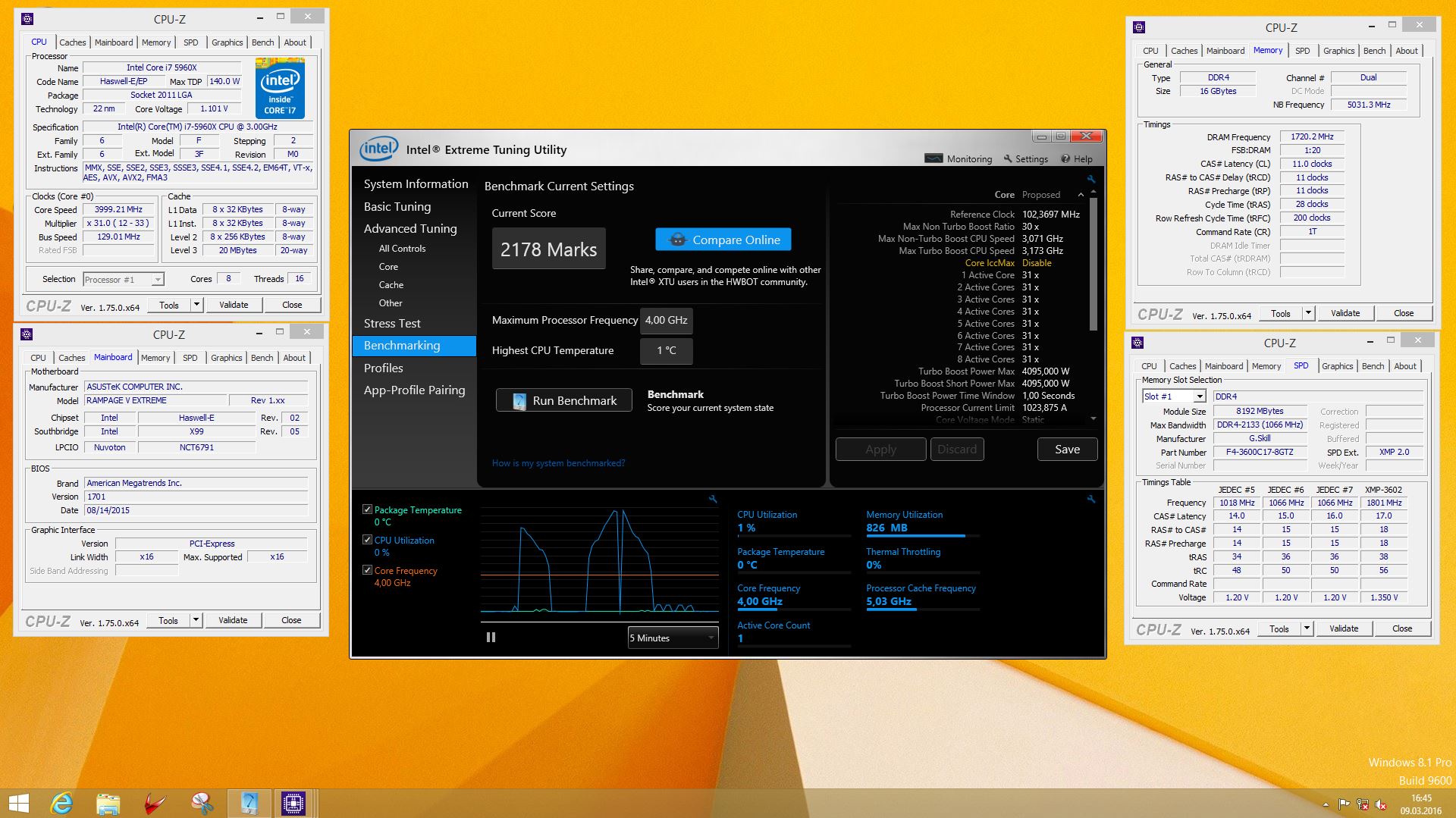Click the settings list scrollbar in XTU

pos(1093,265)
